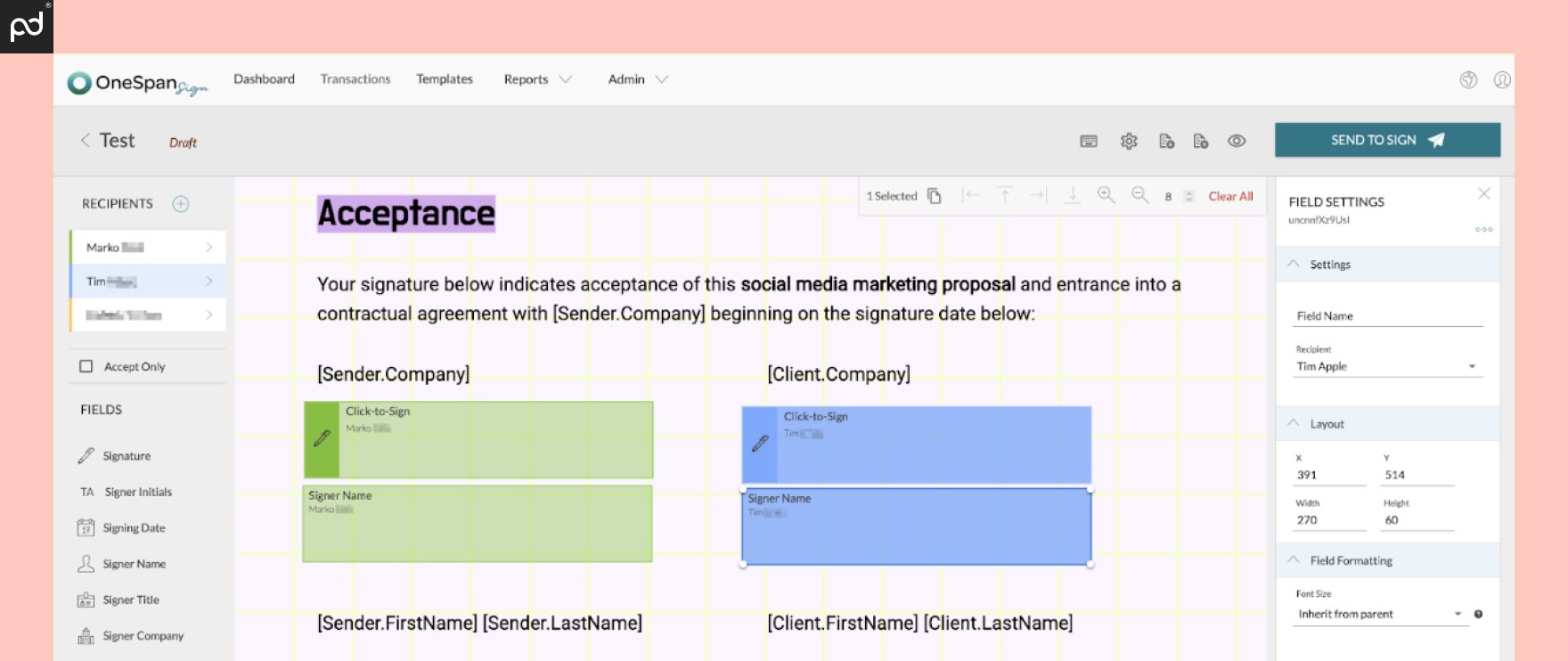
Task: Select the Signer Company field
Action: pyautogui.click(x=130, y=636)
